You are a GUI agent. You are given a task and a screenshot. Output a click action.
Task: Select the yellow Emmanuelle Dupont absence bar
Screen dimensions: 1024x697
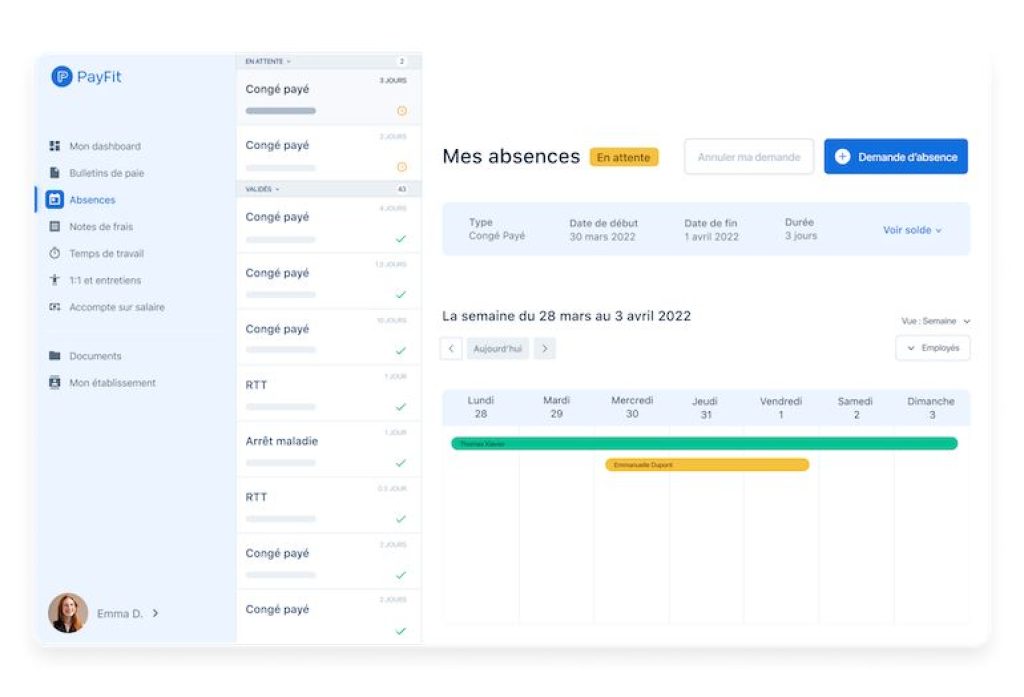point(707,464)
